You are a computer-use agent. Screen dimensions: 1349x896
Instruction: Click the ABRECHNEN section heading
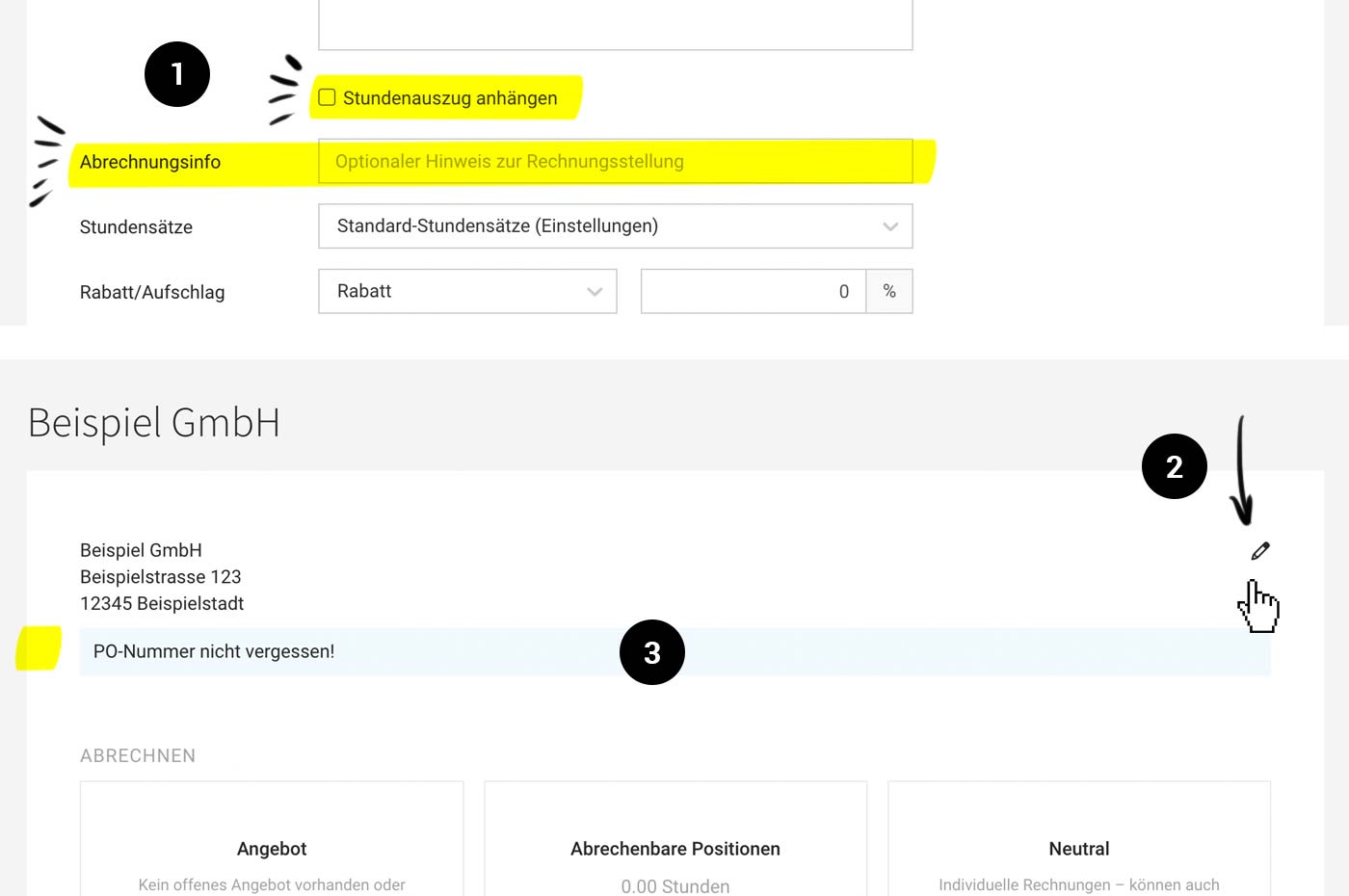[x=138, y=756]
